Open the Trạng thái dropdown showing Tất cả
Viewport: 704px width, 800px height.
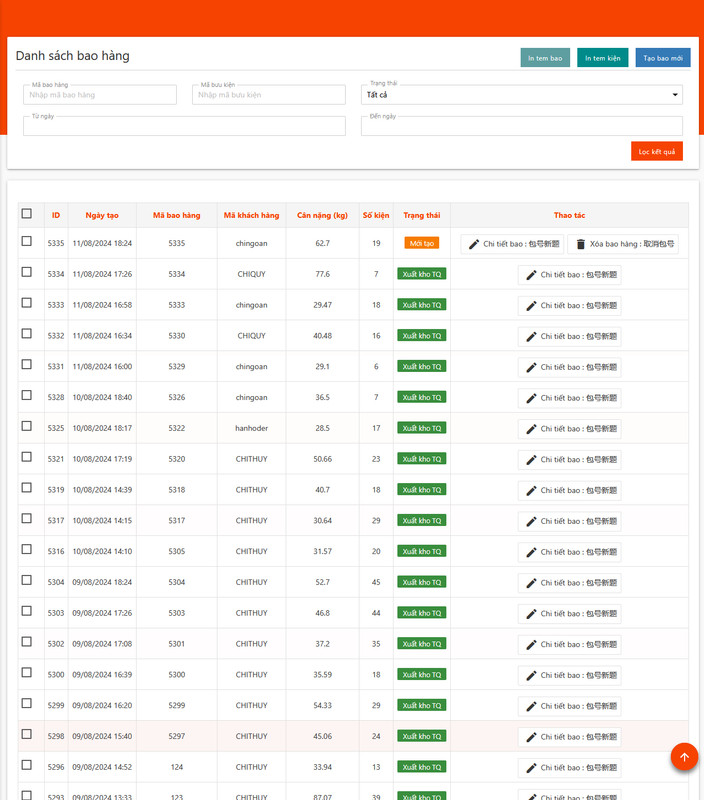click(x=521, y=95)
